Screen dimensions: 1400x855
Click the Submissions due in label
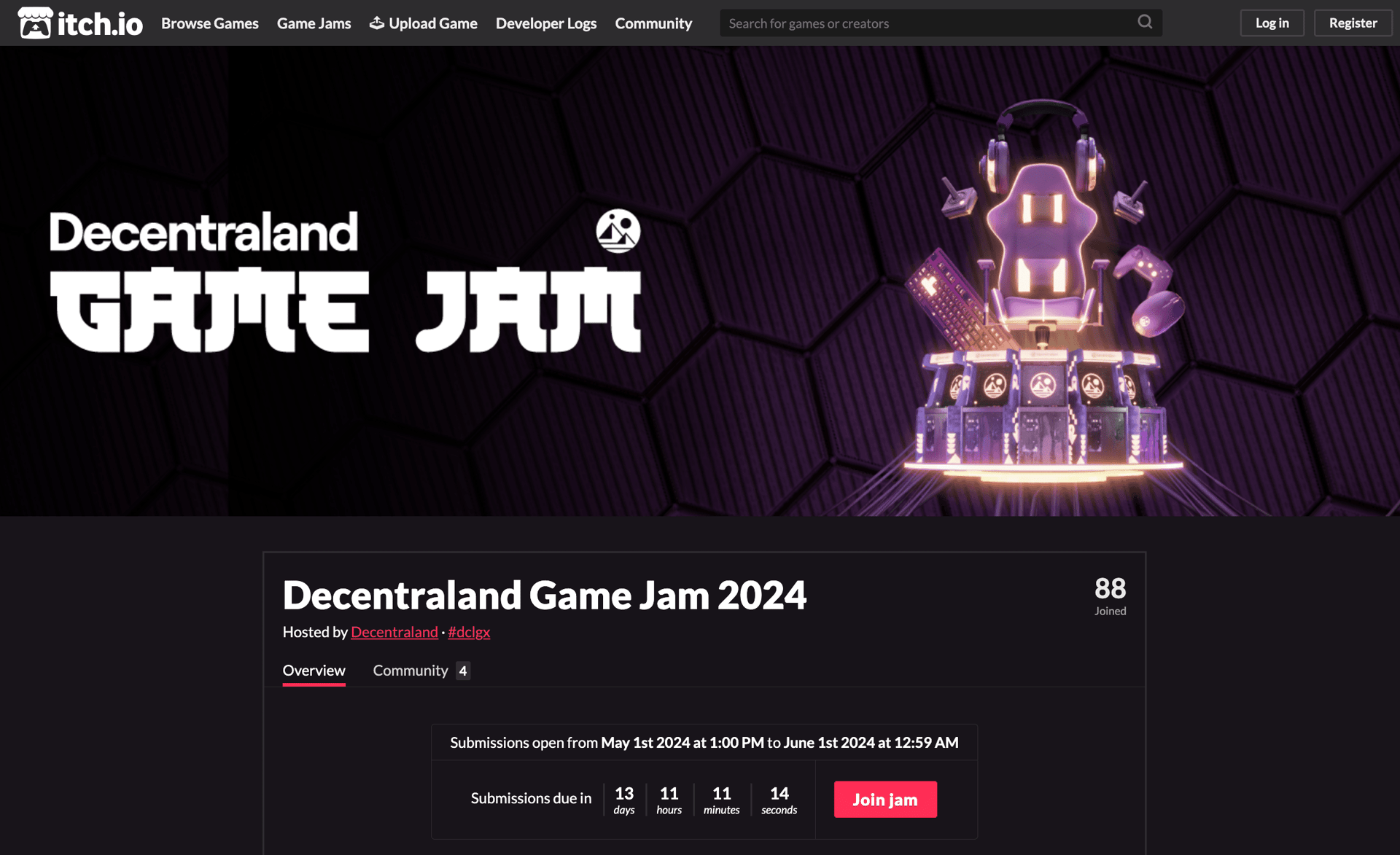532,798
